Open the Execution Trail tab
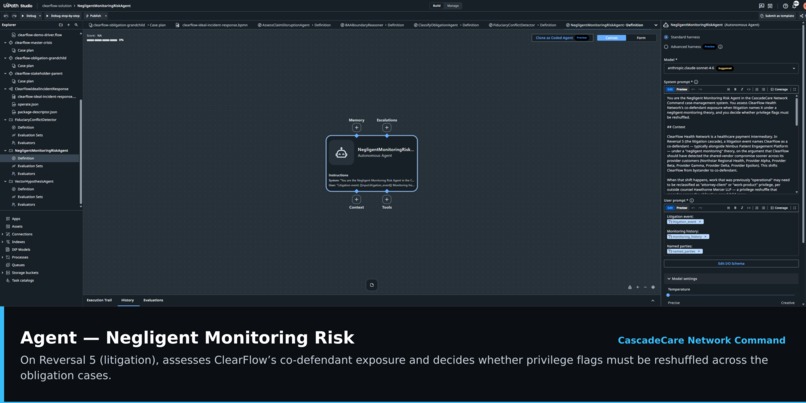Image resolution: width=806 pixels, height=403 pixels. click(x=99, y=300)
